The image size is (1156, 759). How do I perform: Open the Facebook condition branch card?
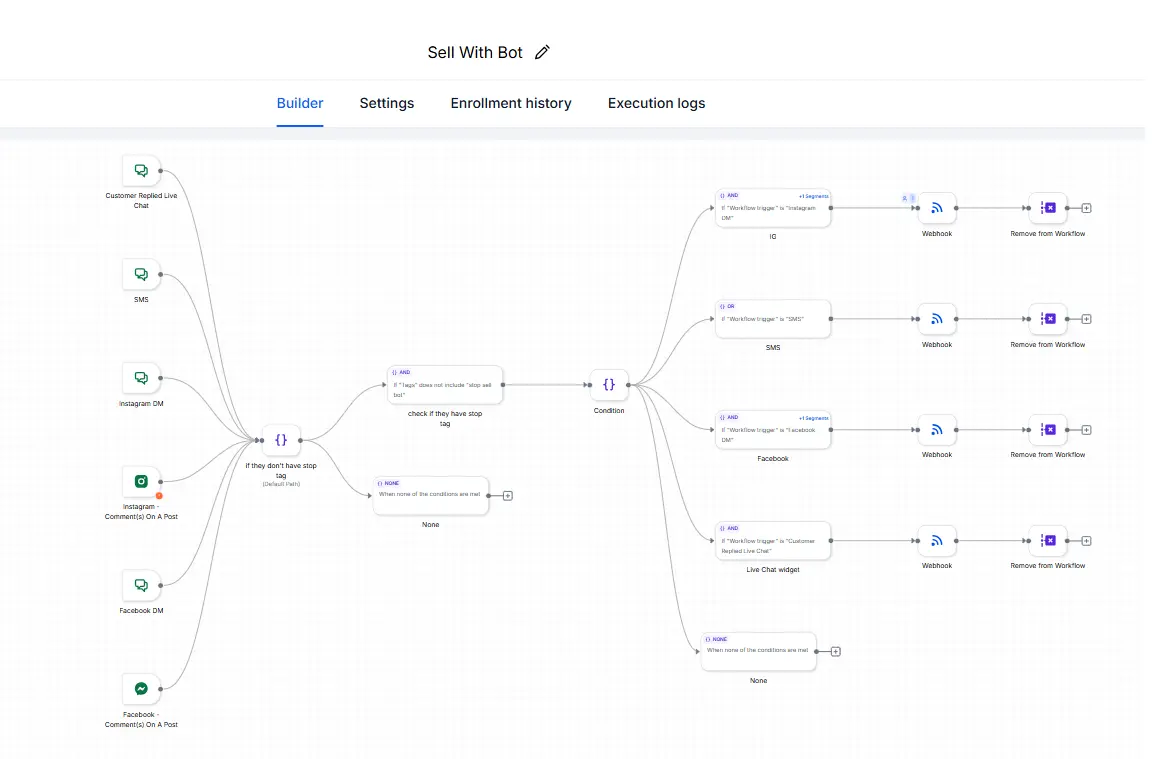(773, 430)
